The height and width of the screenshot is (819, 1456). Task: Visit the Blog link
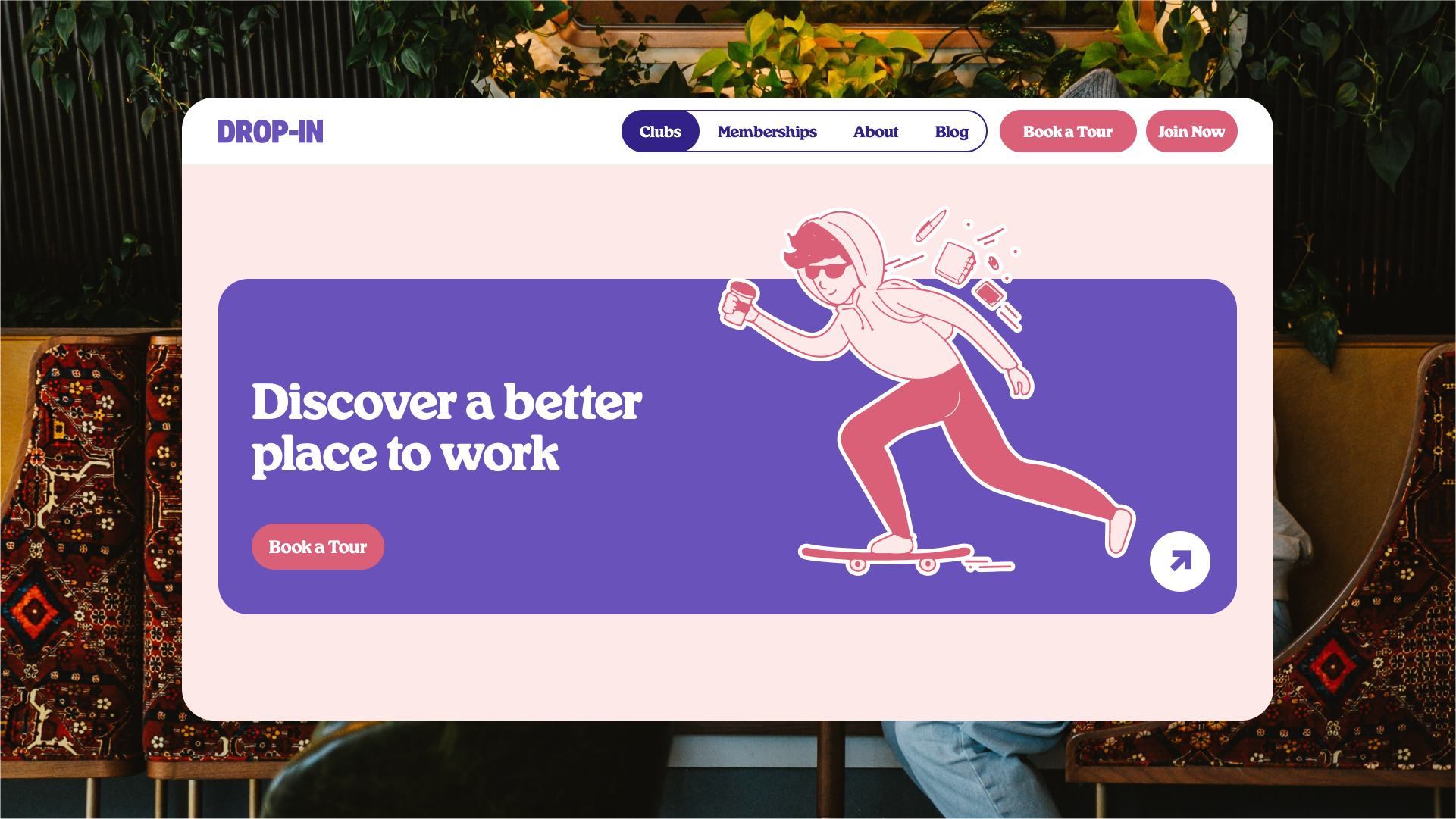(951, 132)
